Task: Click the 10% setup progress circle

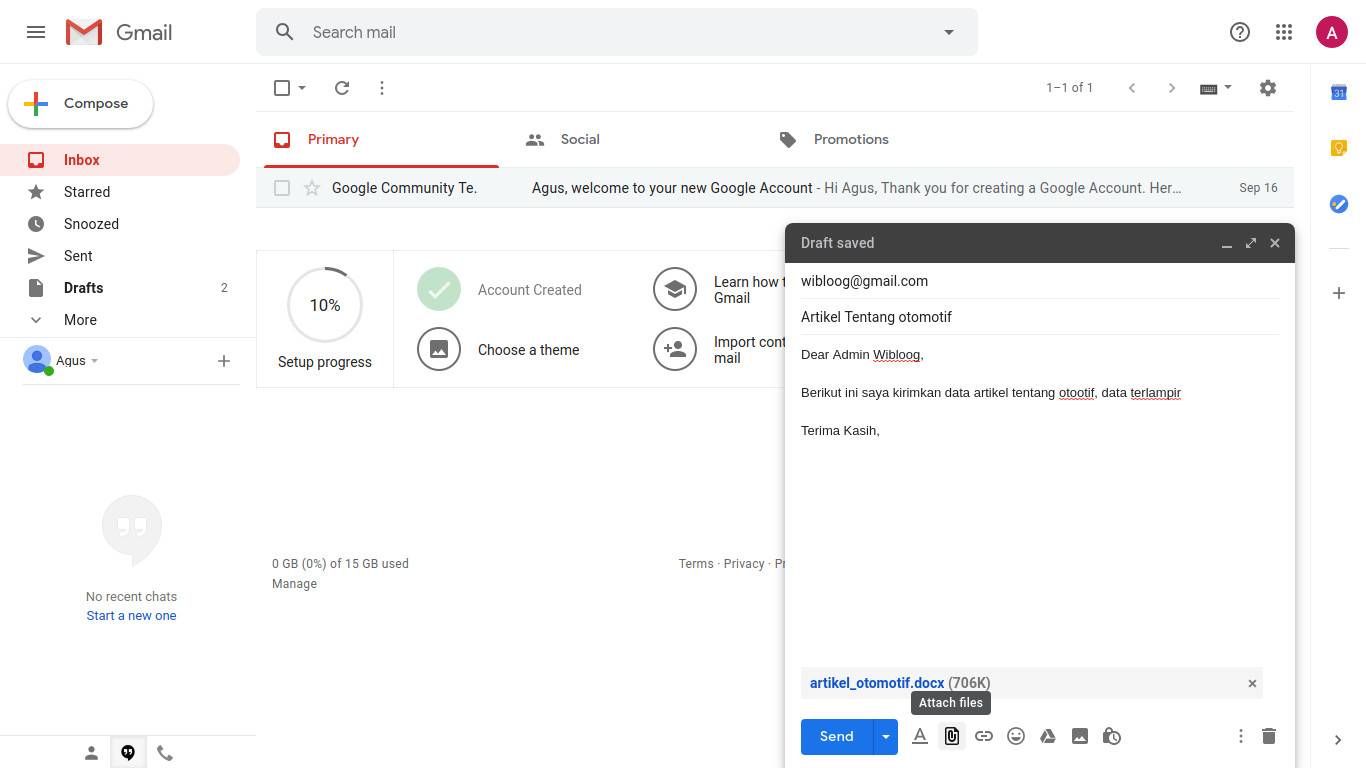Action: tap(325, 305)
